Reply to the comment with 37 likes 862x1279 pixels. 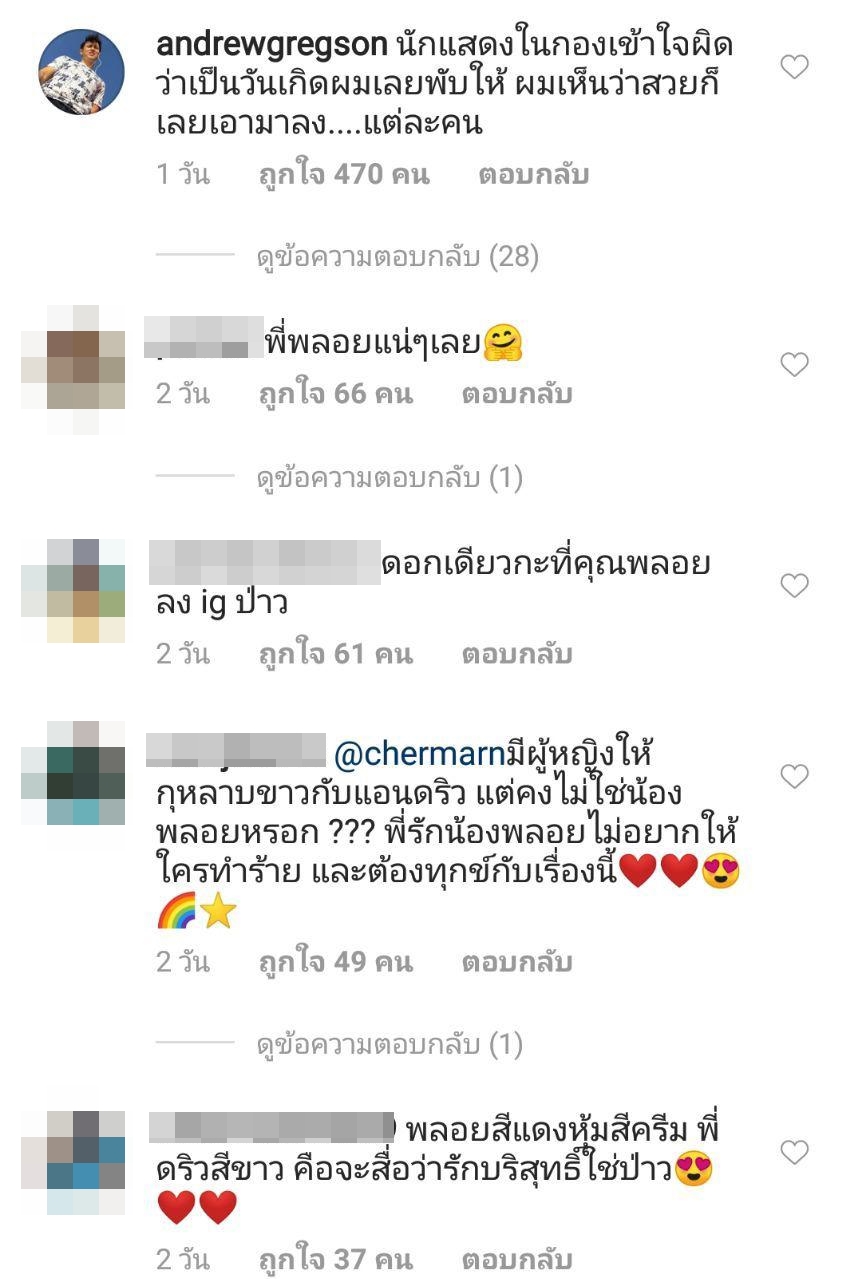pos(517,1258)
